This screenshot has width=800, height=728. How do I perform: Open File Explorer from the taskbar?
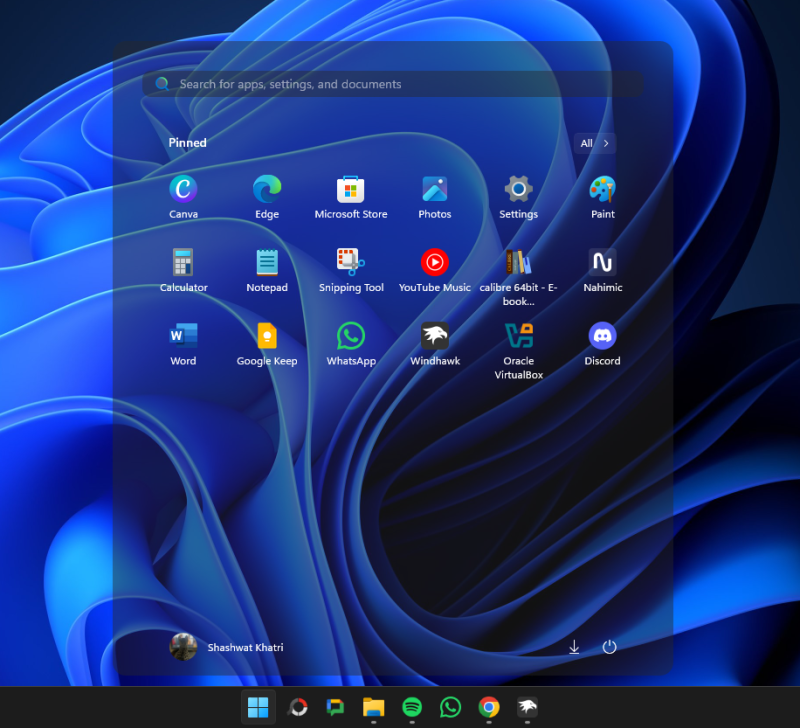[x=373, y=707]
